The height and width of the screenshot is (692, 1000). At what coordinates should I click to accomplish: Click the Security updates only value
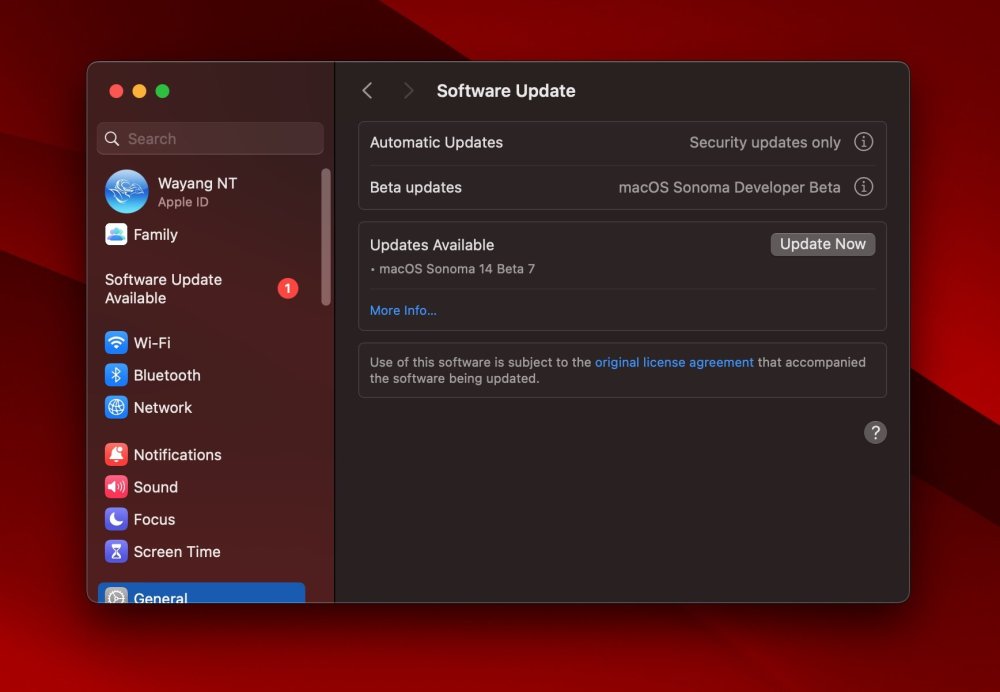[765, 142]
